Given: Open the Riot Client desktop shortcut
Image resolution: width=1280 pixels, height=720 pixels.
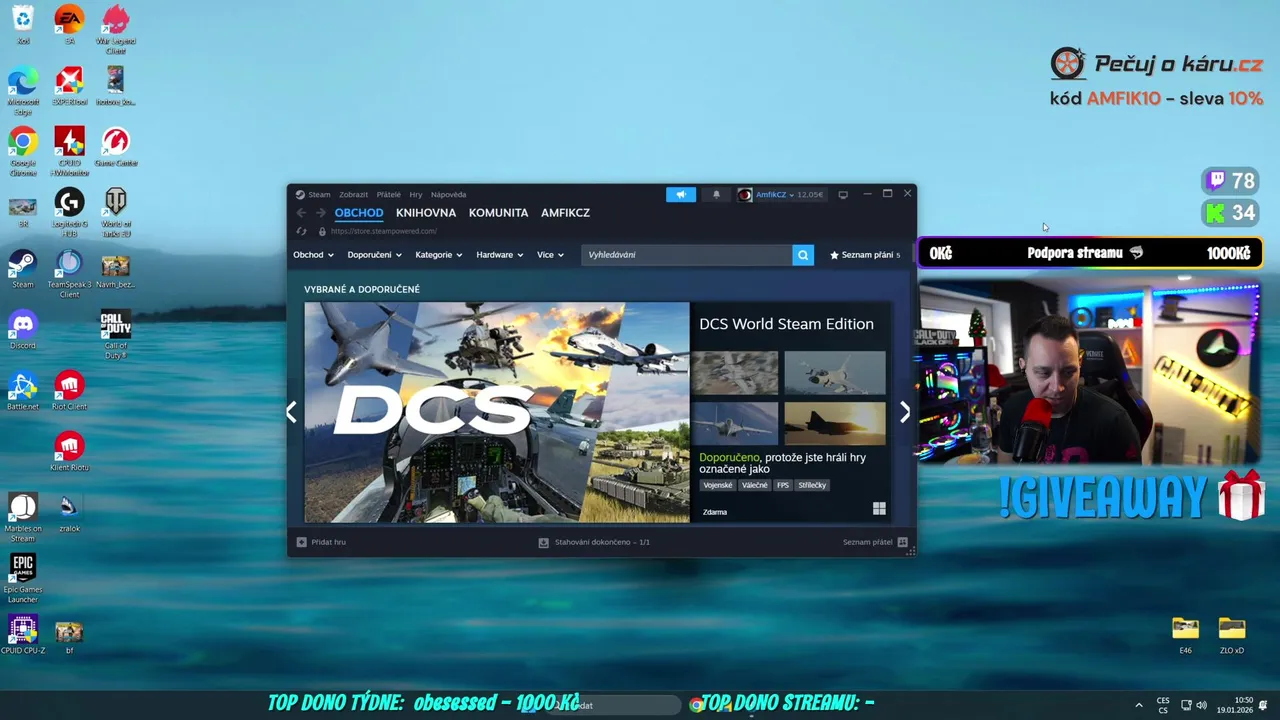Looking at the screenshot, I should (69, 391).
